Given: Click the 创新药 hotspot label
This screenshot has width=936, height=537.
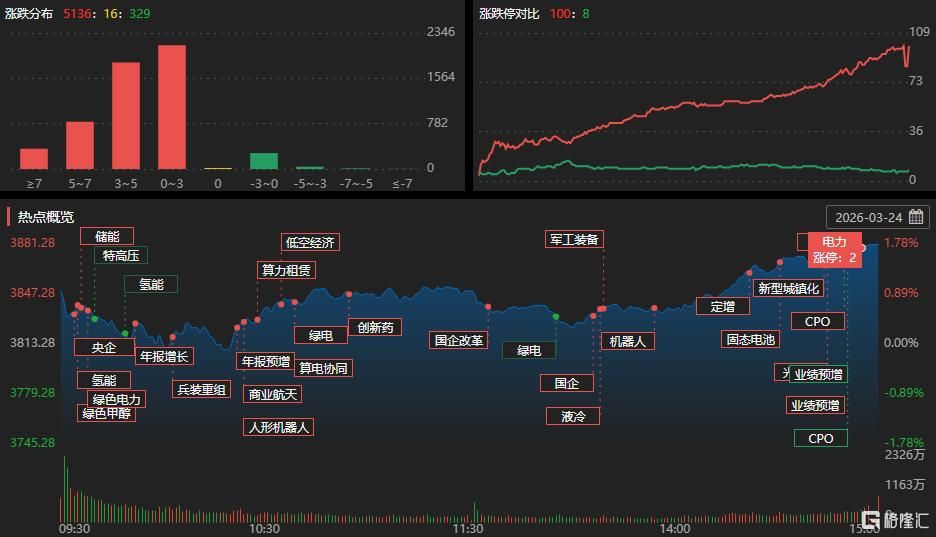Looking at the screenshot, I should (x=375, y=327).
